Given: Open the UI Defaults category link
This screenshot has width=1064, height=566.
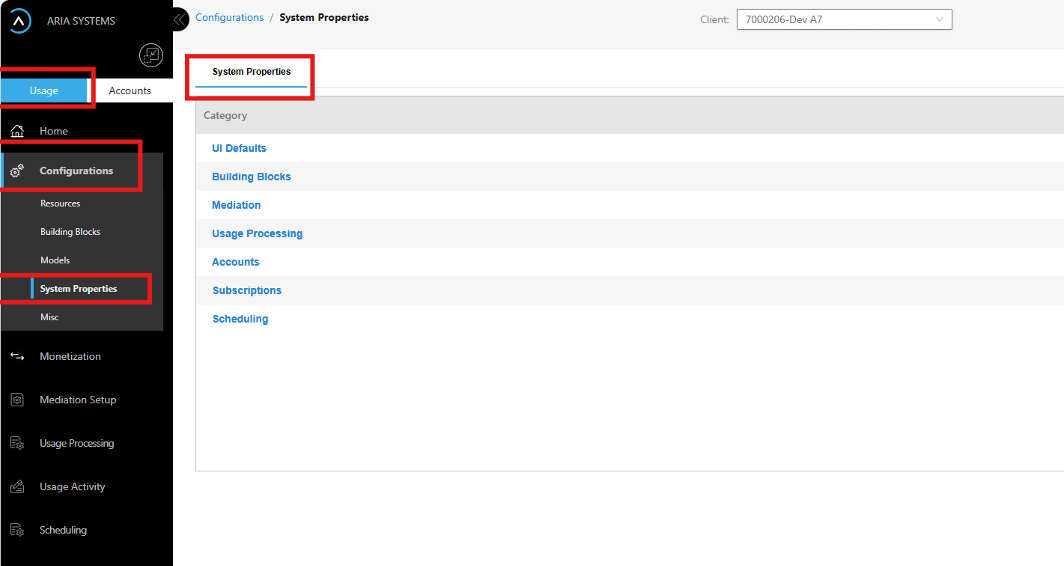Looking at the screenshot, I should coord(239,148).
